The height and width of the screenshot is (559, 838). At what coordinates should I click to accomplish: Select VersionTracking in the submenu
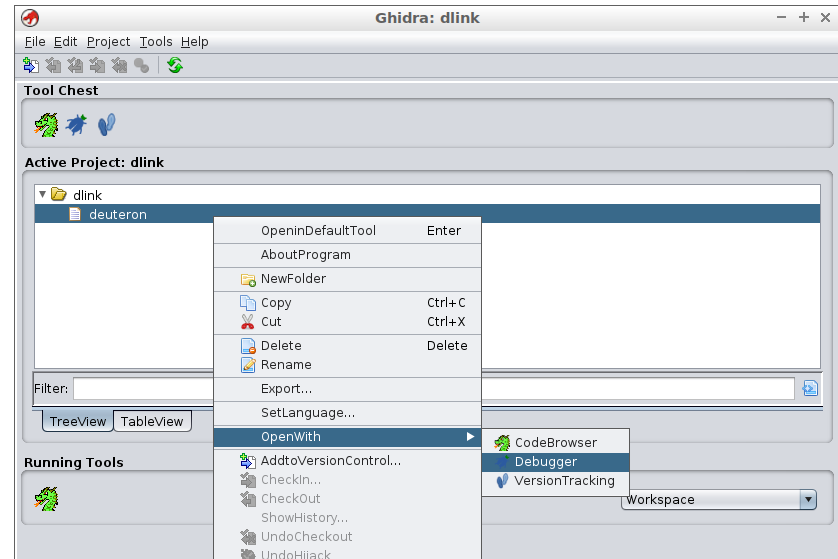point(564,481)
